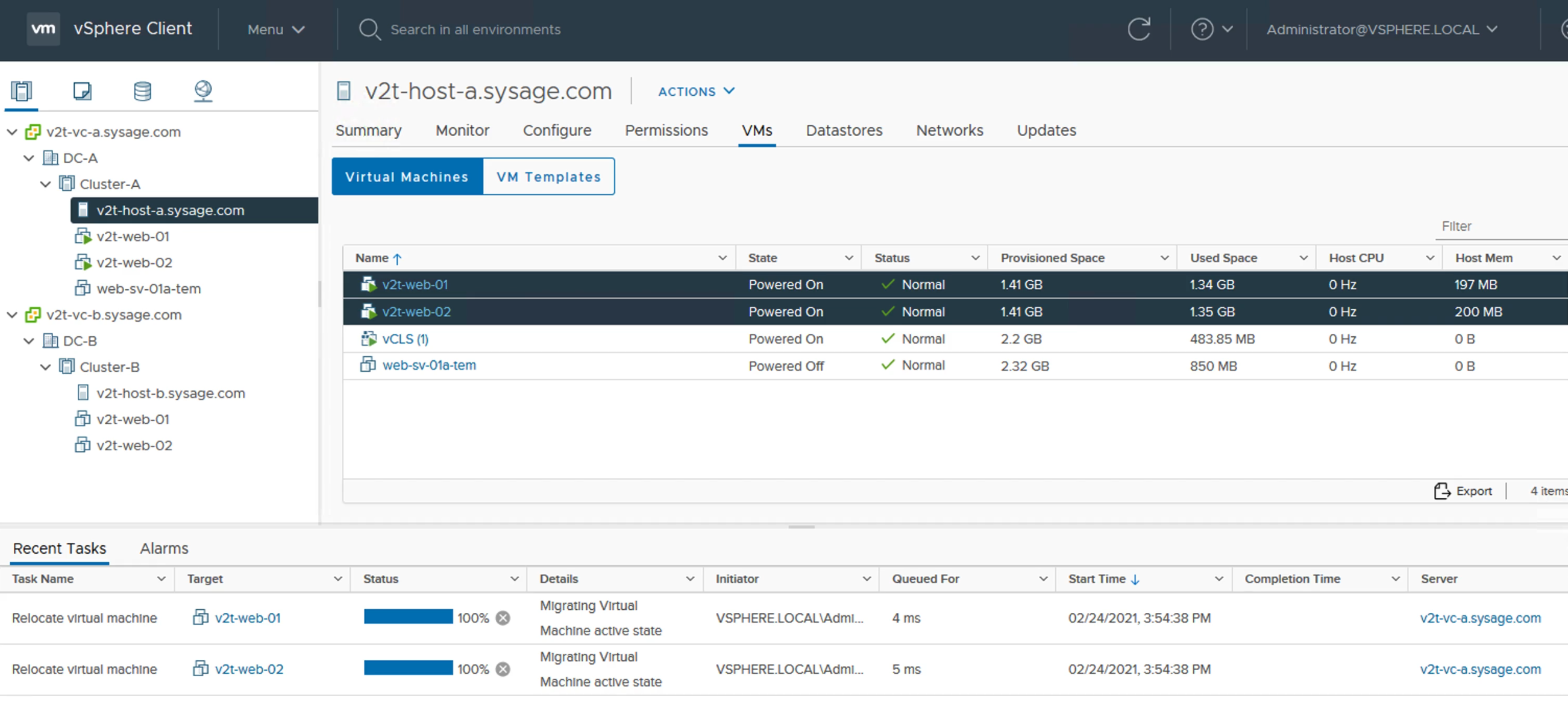This screenshot has height=705, width=1568.
Task: Click the search magnifier icon
Action: (x=369, y=29)
